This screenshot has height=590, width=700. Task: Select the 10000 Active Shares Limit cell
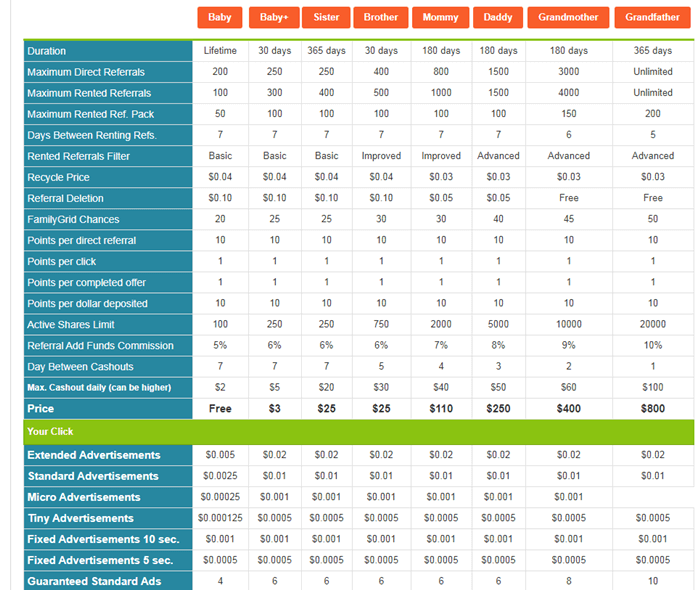click(568, 324)
